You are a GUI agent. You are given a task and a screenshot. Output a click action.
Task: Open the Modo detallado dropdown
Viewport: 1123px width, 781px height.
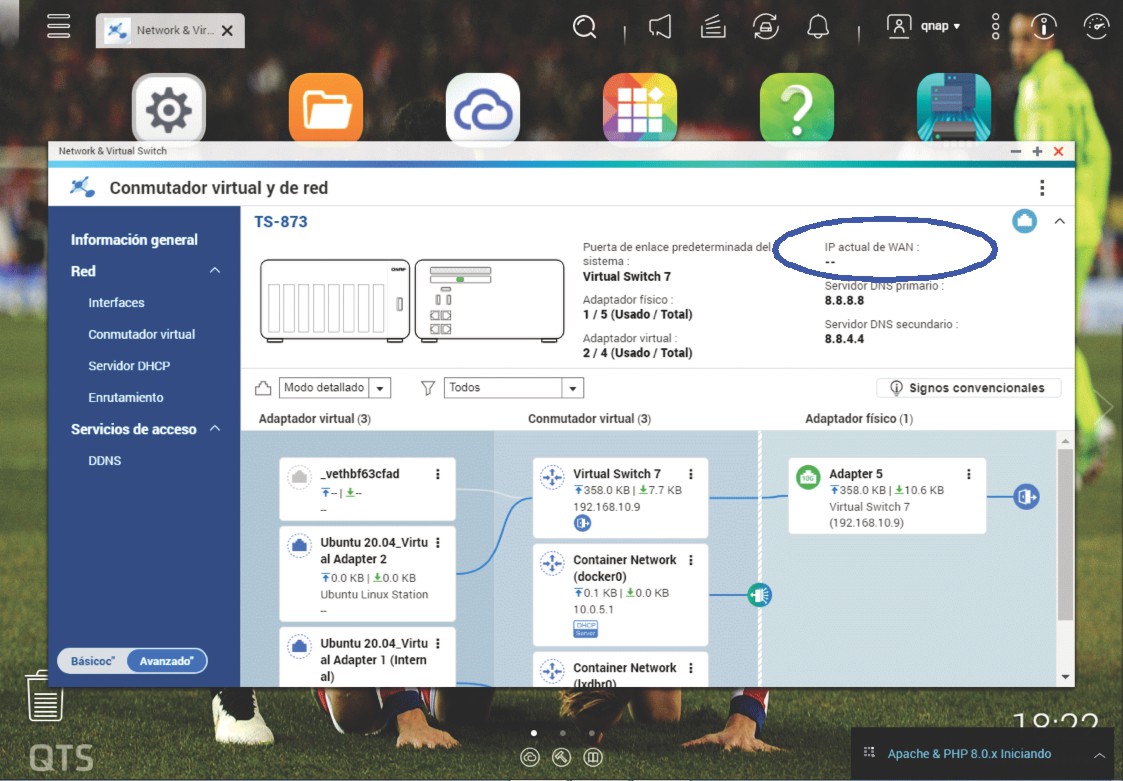[334, 388]
